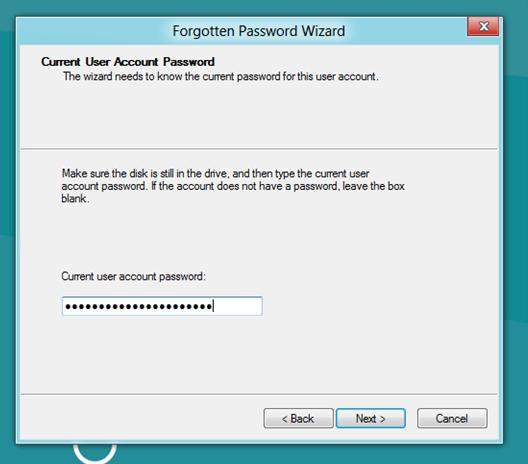Click the white circle icon below the dialog
Image resolution: width=528 pixels, height=464 pixels.
tap(95, 453)
